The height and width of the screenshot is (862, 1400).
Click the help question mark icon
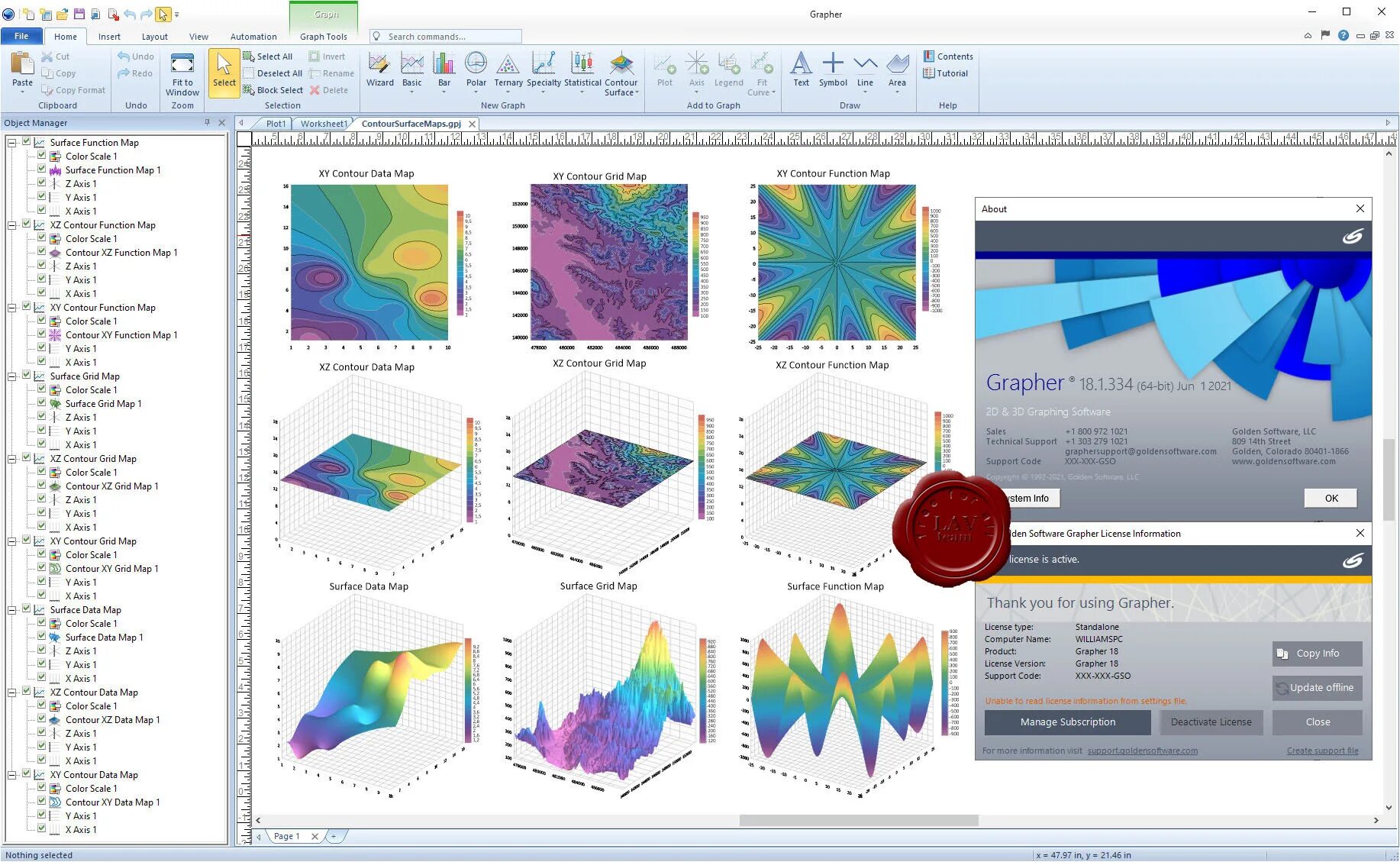tap(1343, 35)
